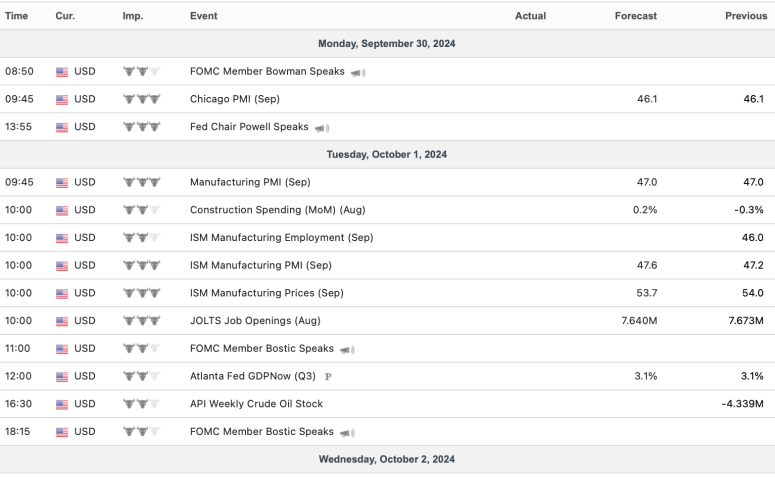Click ISM Manufacturing PMI forecast 47.6
Screen dimensions: 775x477
click(647, 265)
